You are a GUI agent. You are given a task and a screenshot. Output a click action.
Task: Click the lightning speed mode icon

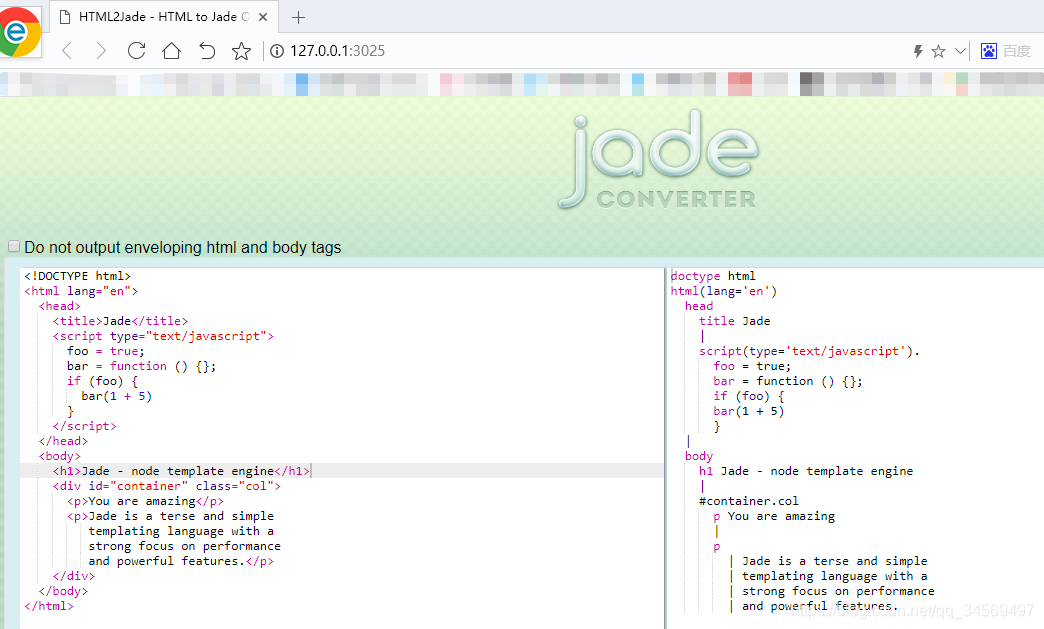918,51
